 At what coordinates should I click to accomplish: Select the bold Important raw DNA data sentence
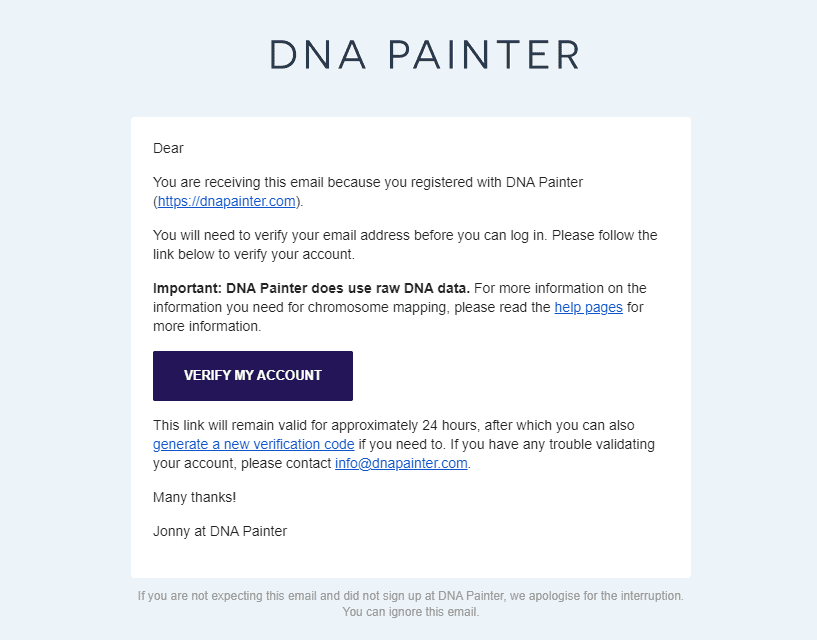[312, 288]
